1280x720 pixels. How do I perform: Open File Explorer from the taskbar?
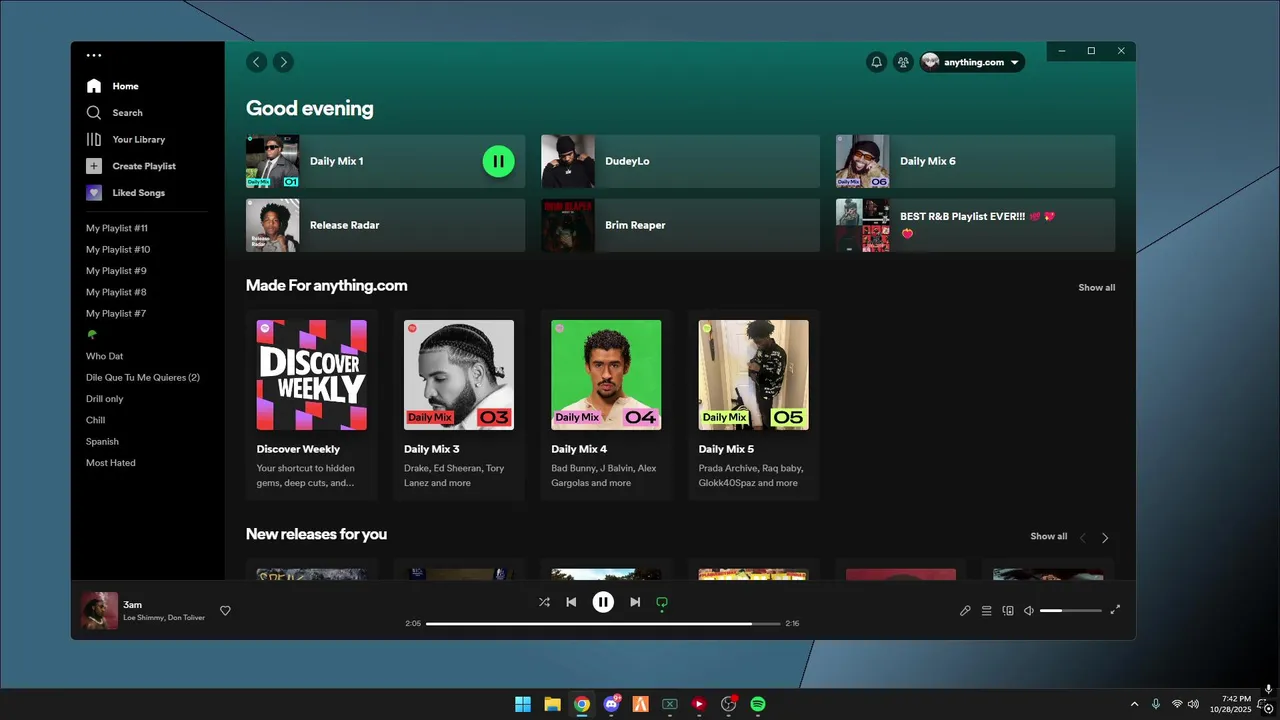(x=552, y=704)
